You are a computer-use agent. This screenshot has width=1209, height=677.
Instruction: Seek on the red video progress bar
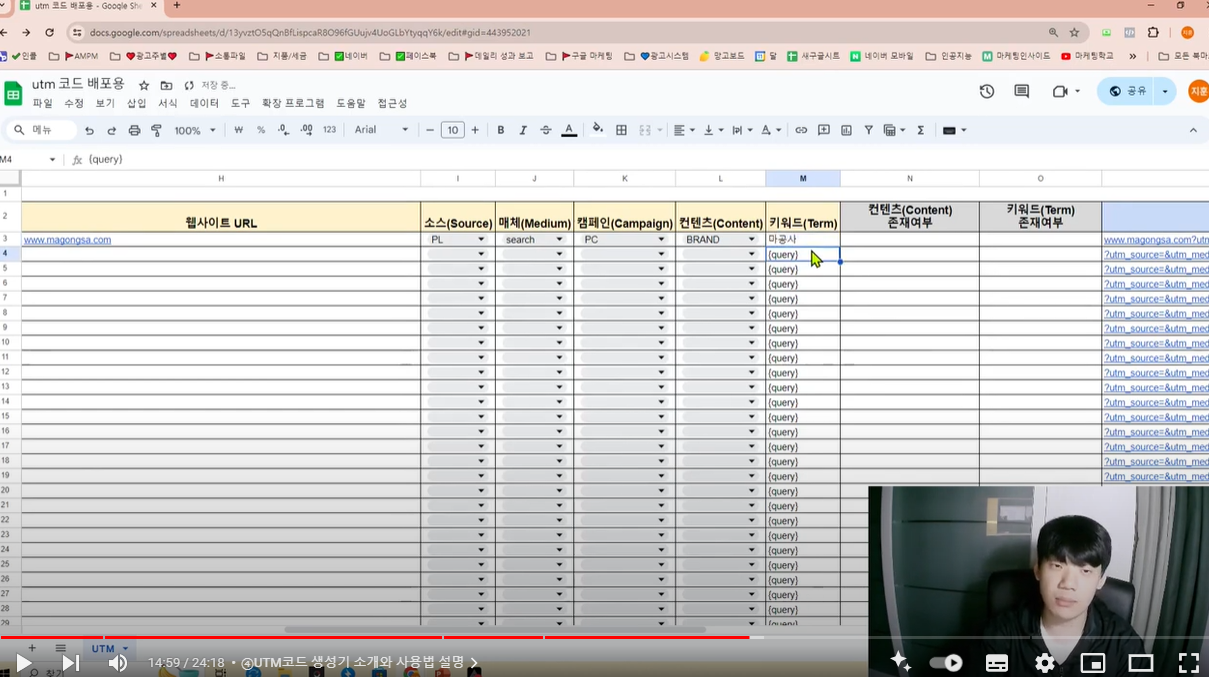pos(374,637)
